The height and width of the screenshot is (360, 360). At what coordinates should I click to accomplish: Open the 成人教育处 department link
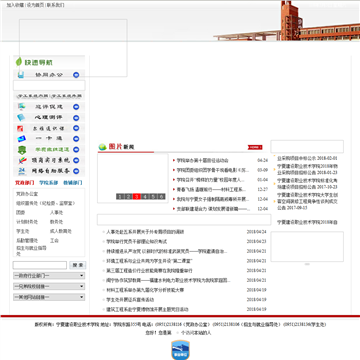[x=61, y=231]
